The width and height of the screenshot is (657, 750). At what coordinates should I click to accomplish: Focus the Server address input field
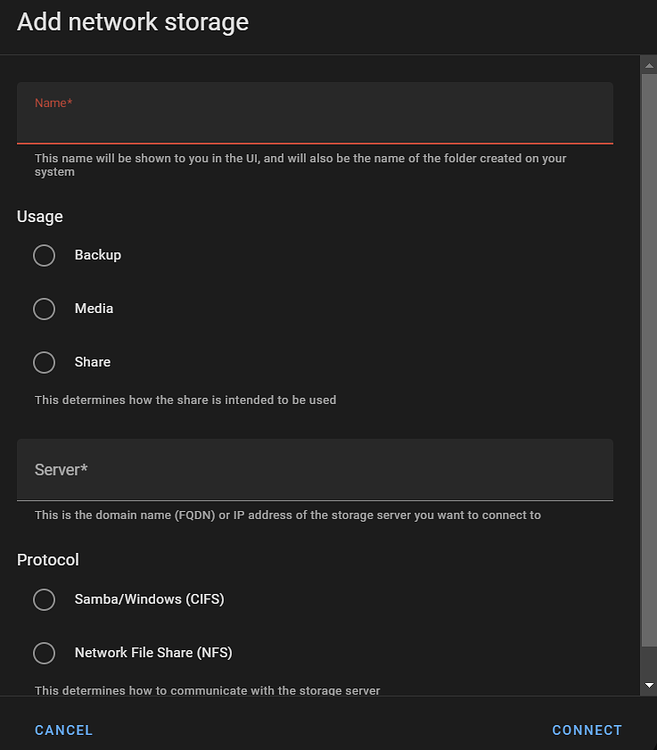coord(314,469)
